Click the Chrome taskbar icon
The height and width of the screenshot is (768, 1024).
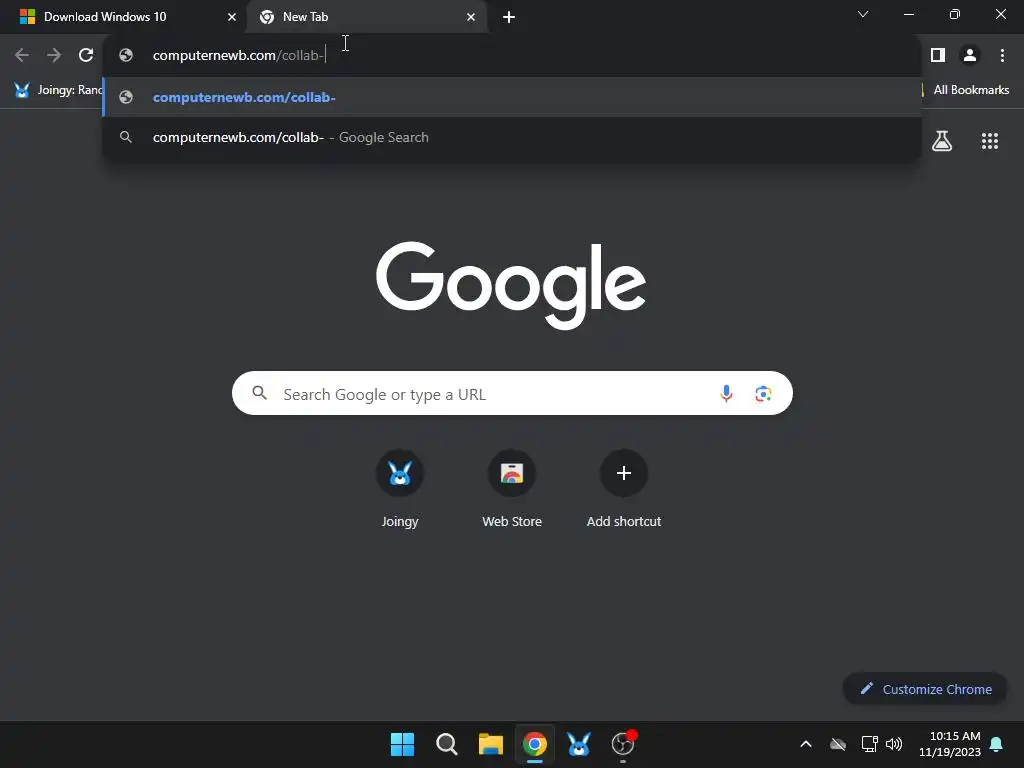pyautogui.click(x=535, y=744)
